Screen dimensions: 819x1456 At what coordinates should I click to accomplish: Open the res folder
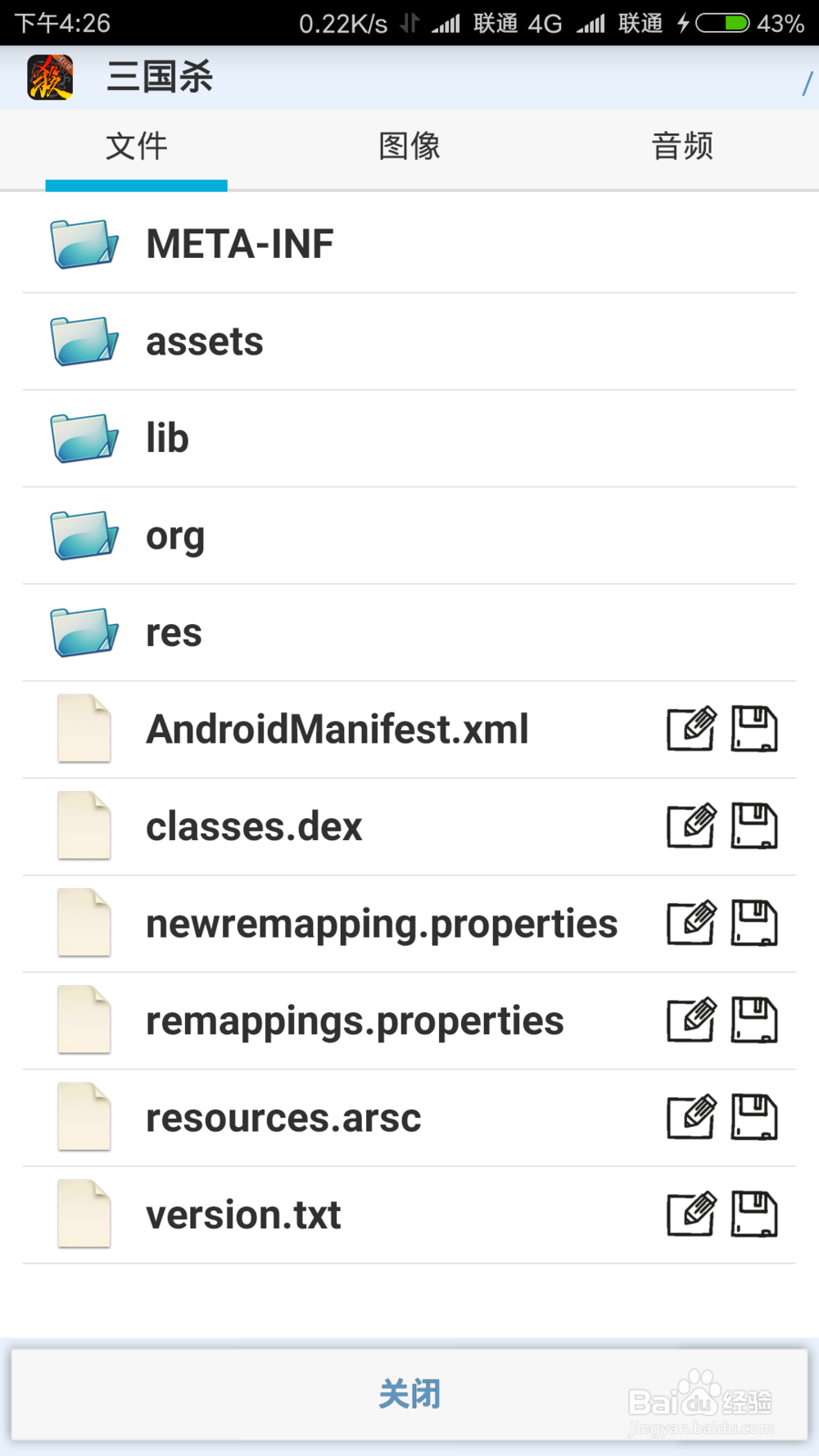click(174, 632)
